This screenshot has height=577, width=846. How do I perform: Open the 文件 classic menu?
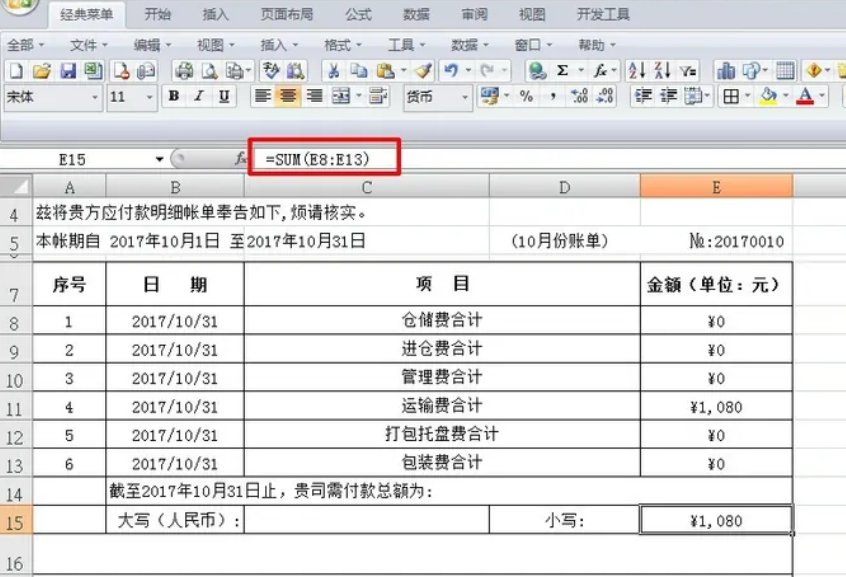point(88,45)
